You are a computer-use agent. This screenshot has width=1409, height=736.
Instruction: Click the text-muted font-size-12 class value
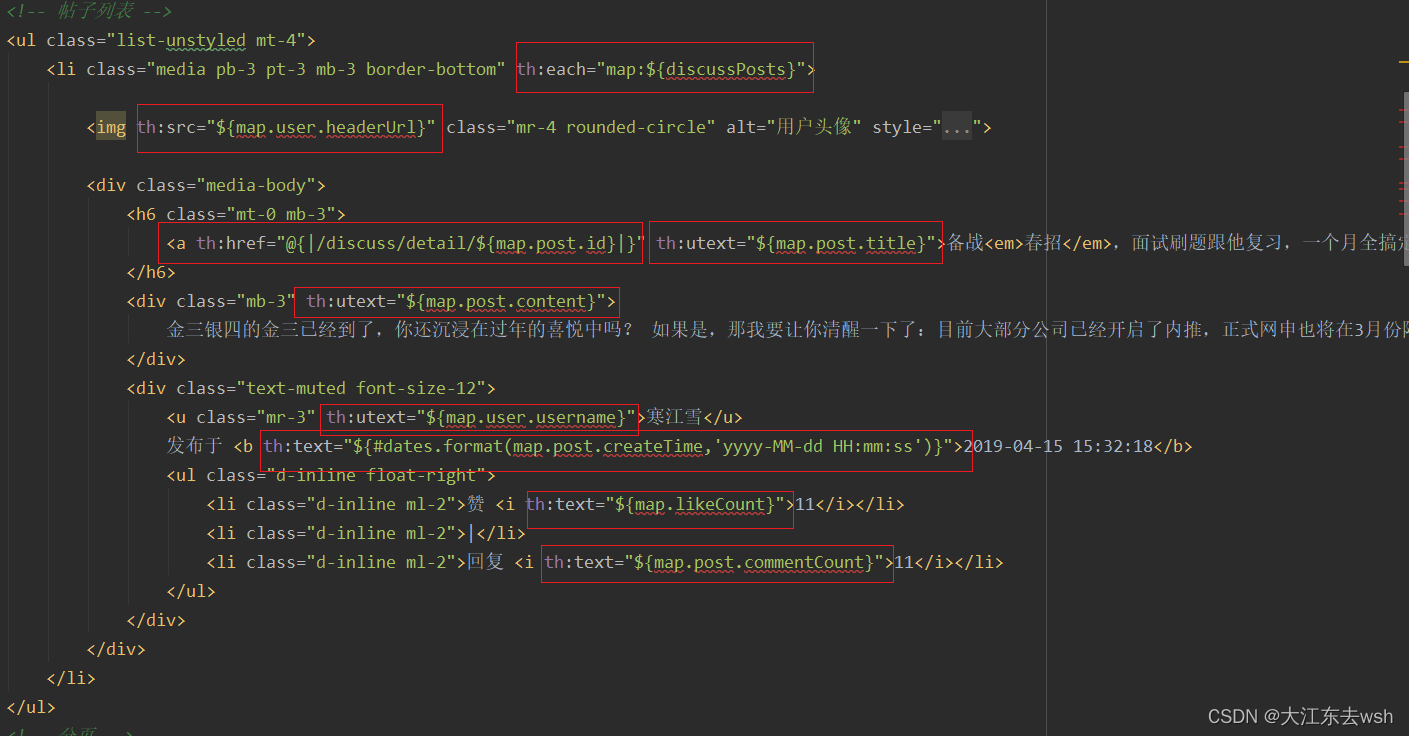[x=361, y=389]
